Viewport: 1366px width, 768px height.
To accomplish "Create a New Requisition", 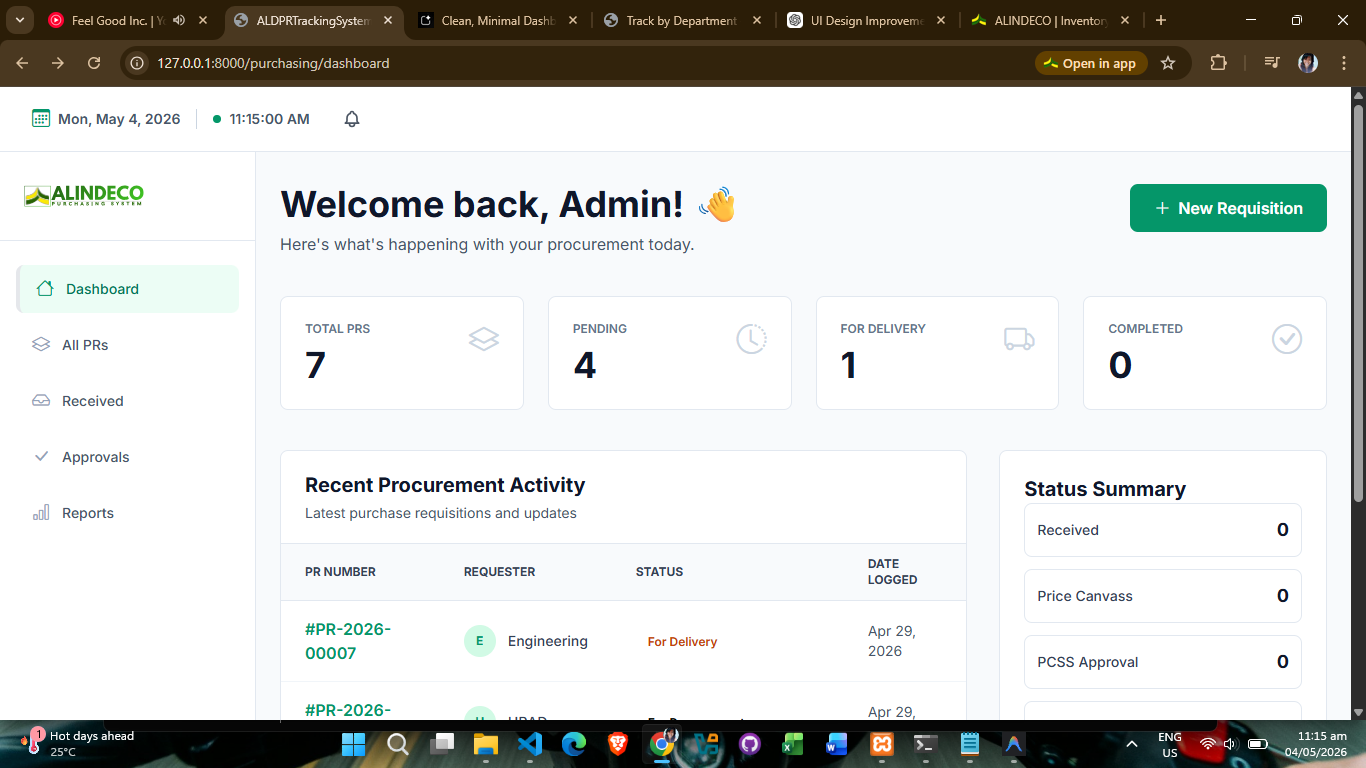I will tap(1228, 208).
